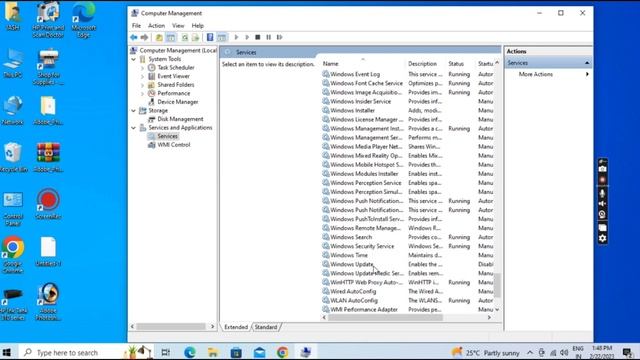Open Google Chrome from the taskbar
Screen dimensions: 640x360
click(282, 352)
